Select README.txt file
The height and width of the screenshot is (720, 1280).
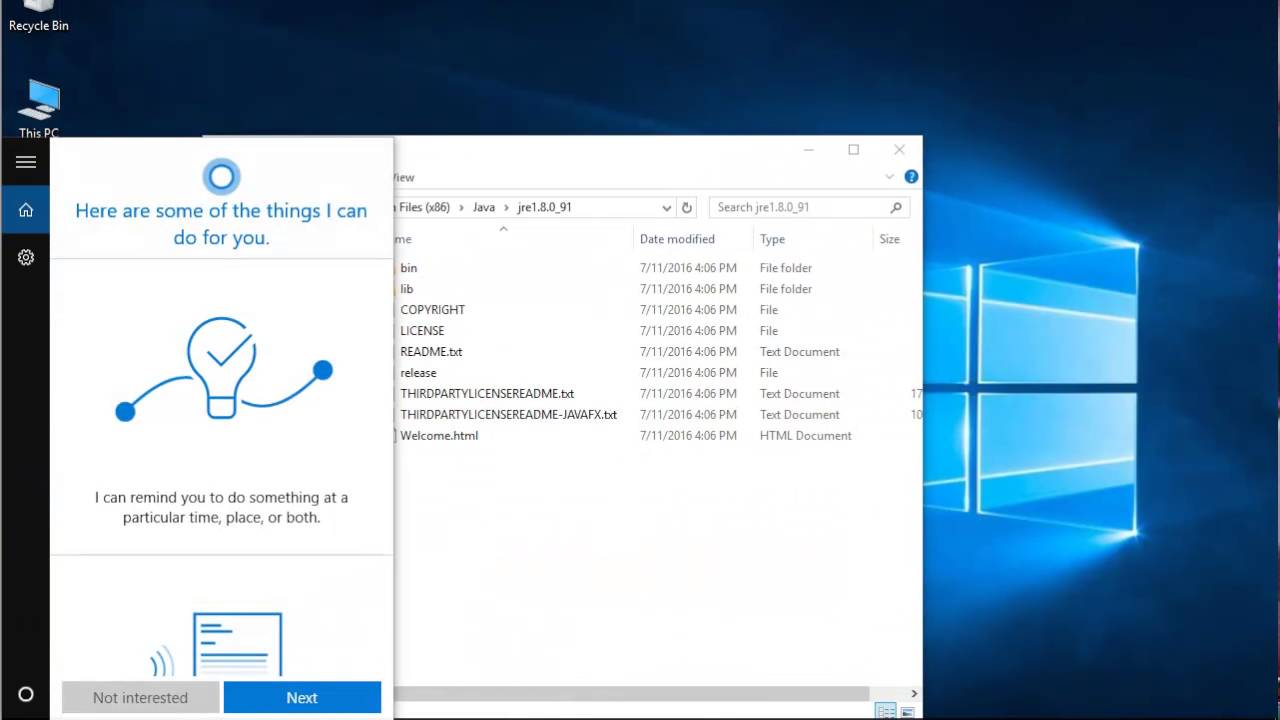point(431,352)
